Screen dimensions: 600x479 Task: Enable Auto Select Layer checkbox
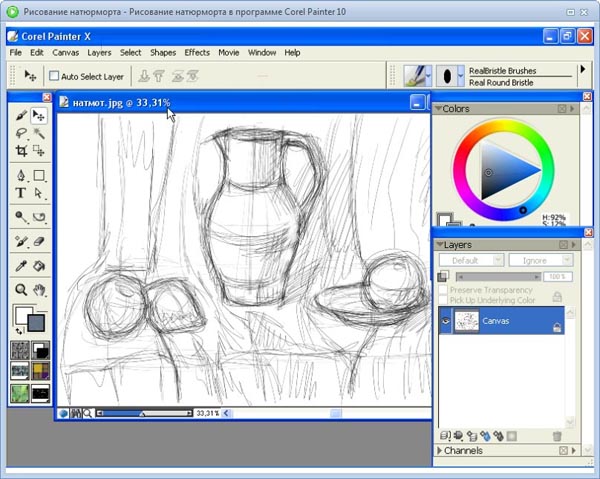(55, 76)
